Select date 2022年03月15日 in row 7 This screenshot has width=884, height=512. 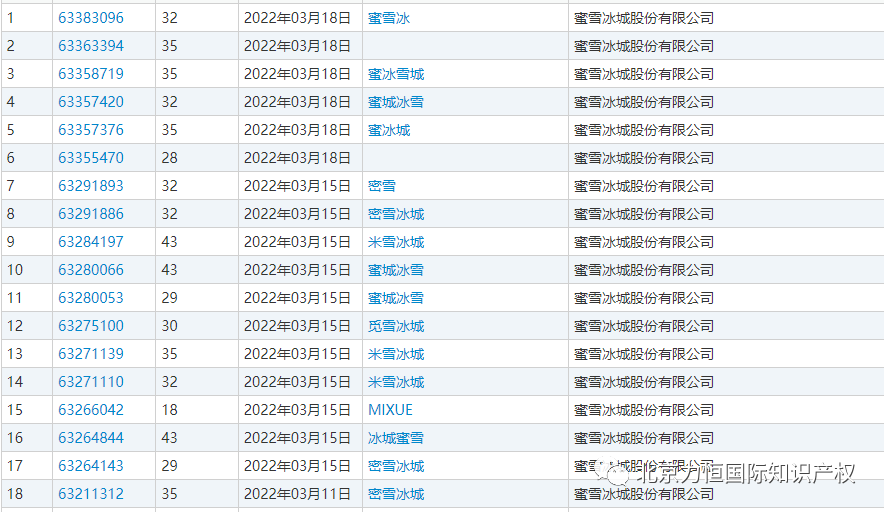298,186
